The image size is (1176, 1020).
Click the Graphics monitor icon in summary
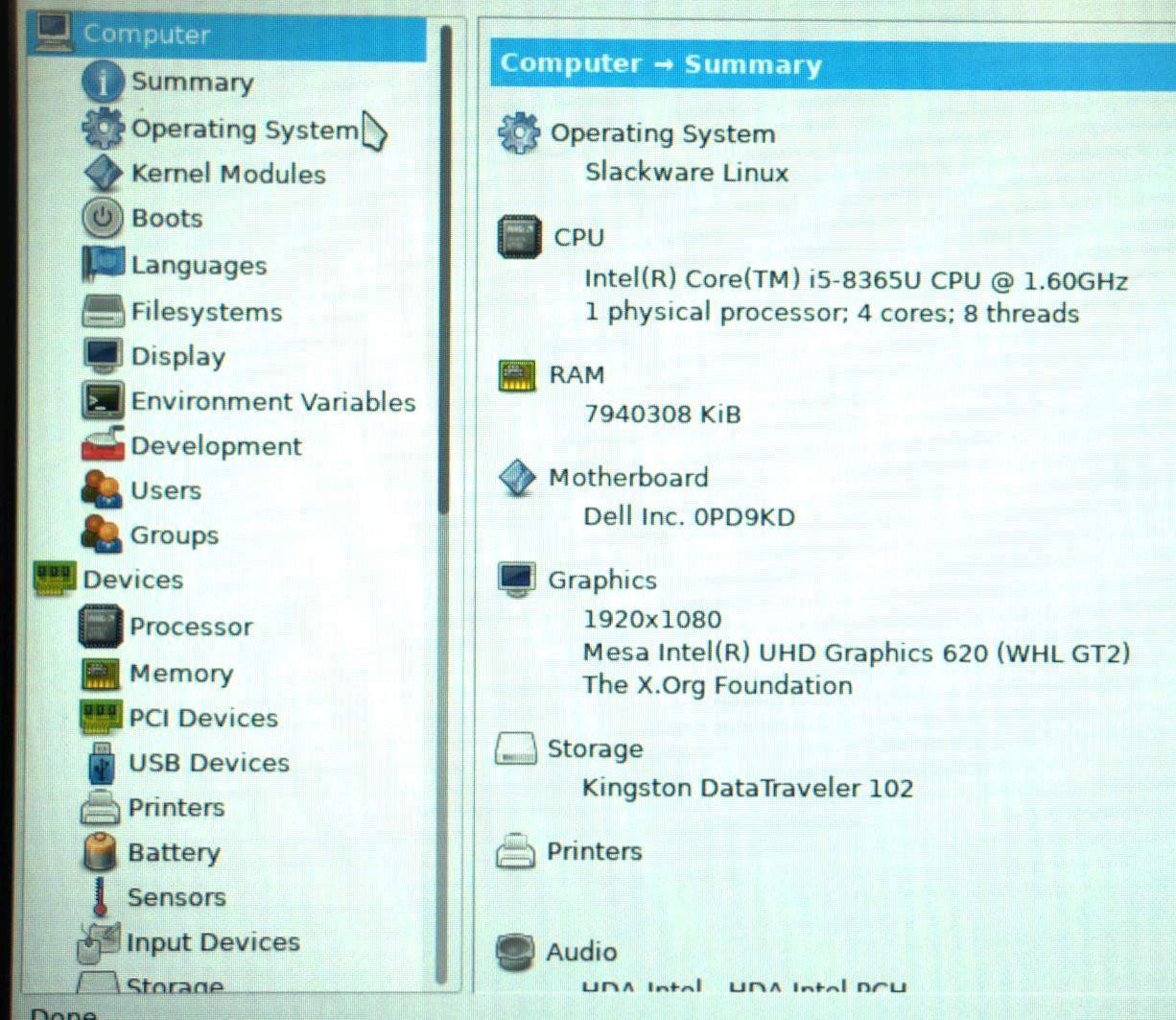point(516,579)
